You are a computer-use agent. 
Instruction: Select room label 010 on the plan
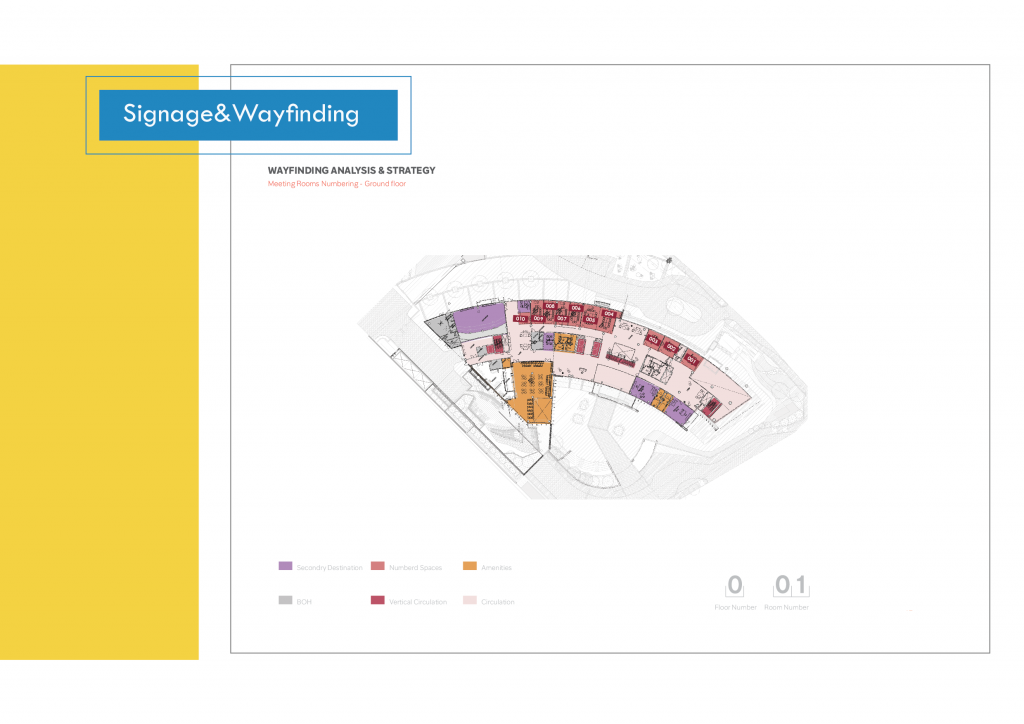(x=521, y=319)
